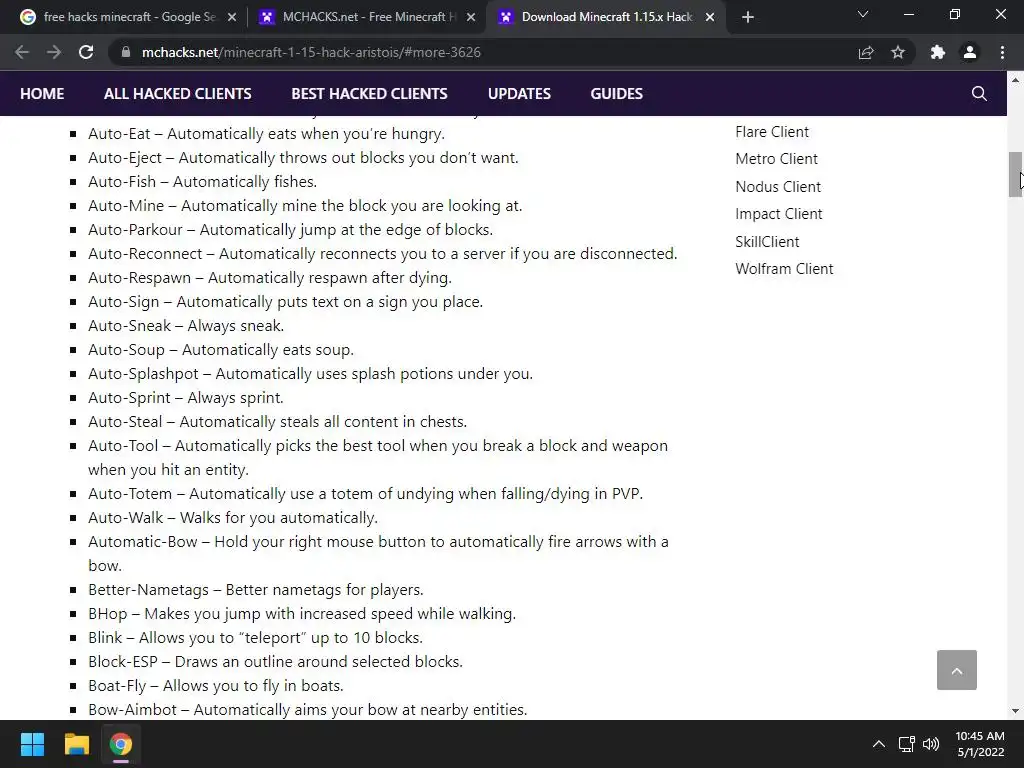1024x768 pixels.
Task: Click the scrollbar down arrow
Action: coord(1015,711)
